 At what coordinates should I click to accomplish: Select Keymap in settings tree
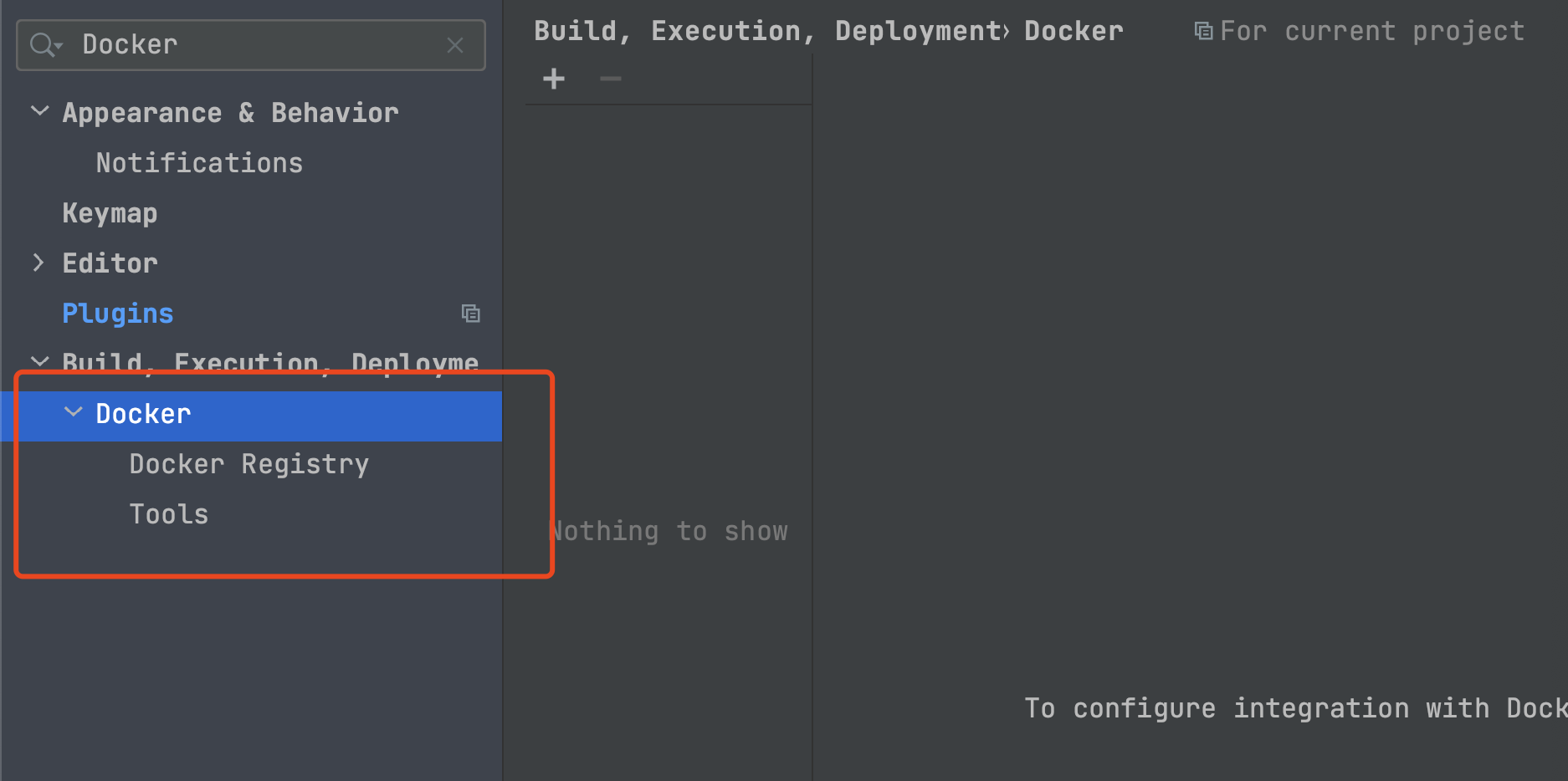point(110,213)
